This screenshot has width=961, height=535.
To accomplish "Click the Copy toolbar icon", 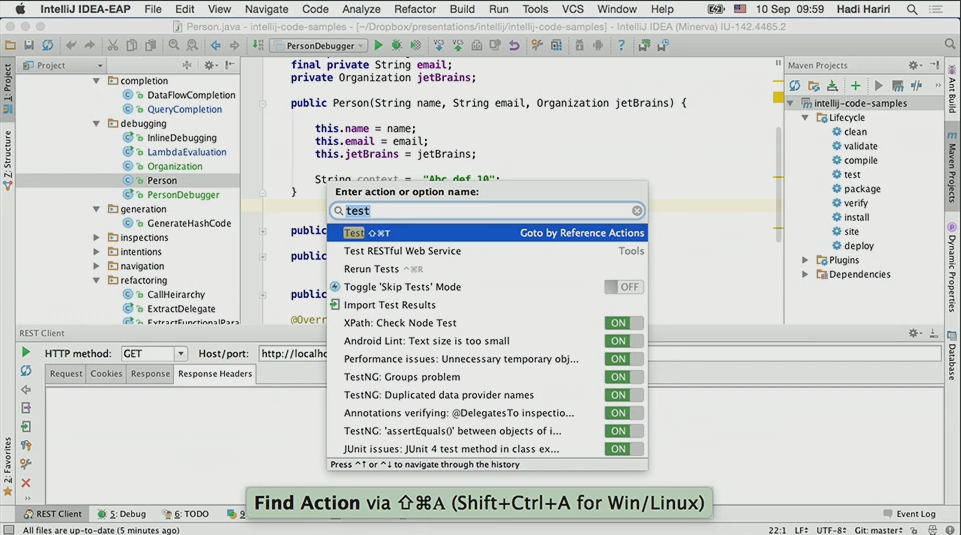I will (132, 45).
